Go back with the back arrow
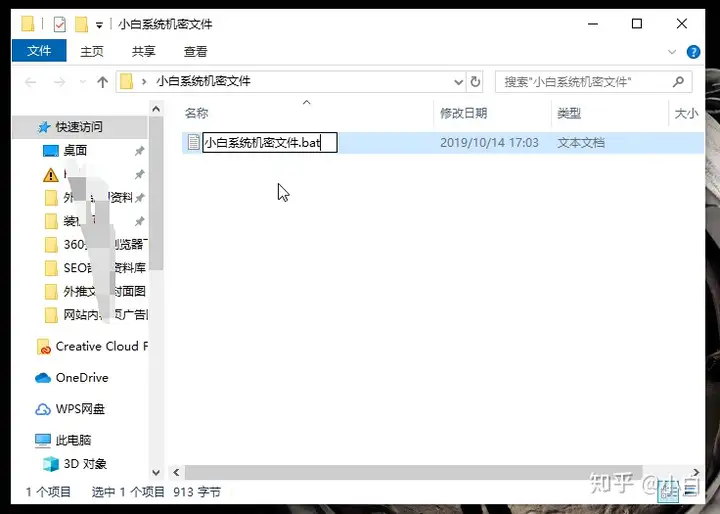 [x=31, y=82]
